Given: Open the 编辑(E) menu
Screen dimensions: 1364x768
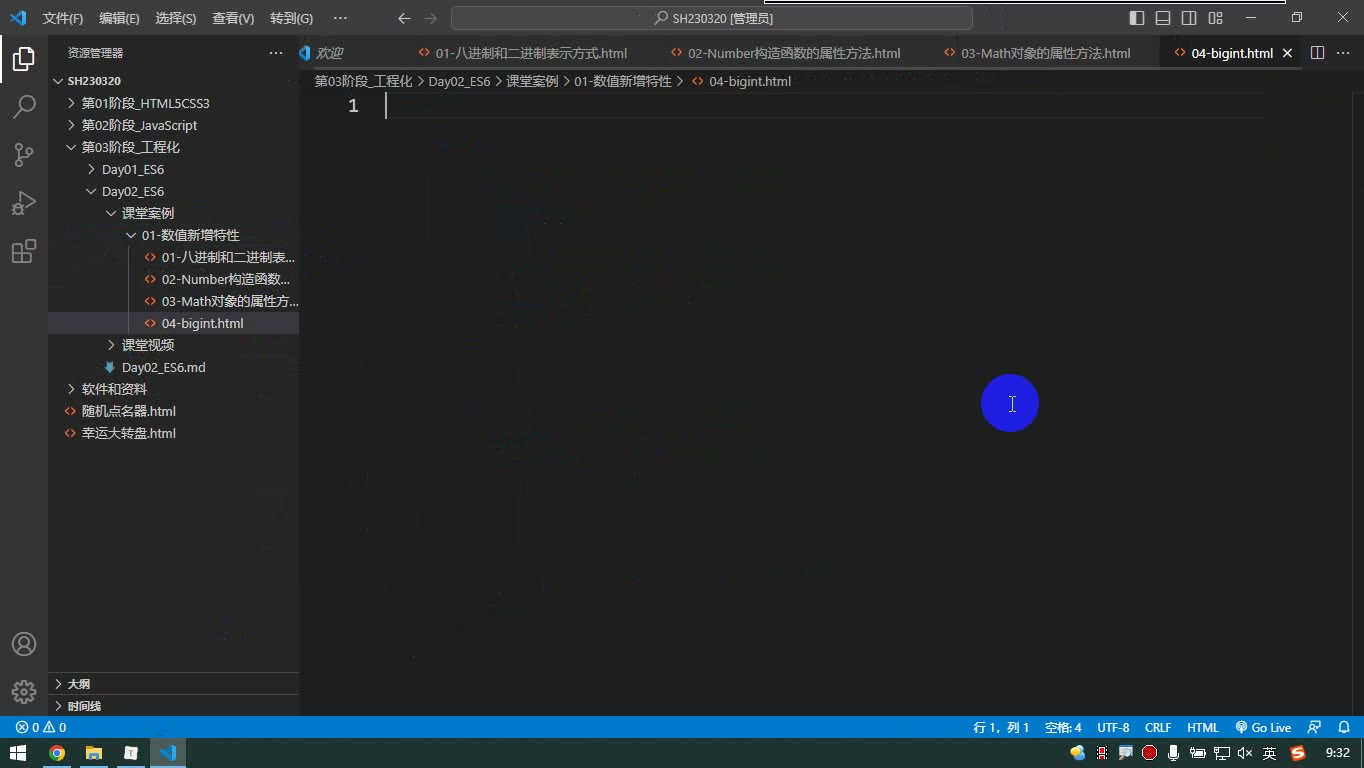Looking at the screenshot, I should pos(119,18).
